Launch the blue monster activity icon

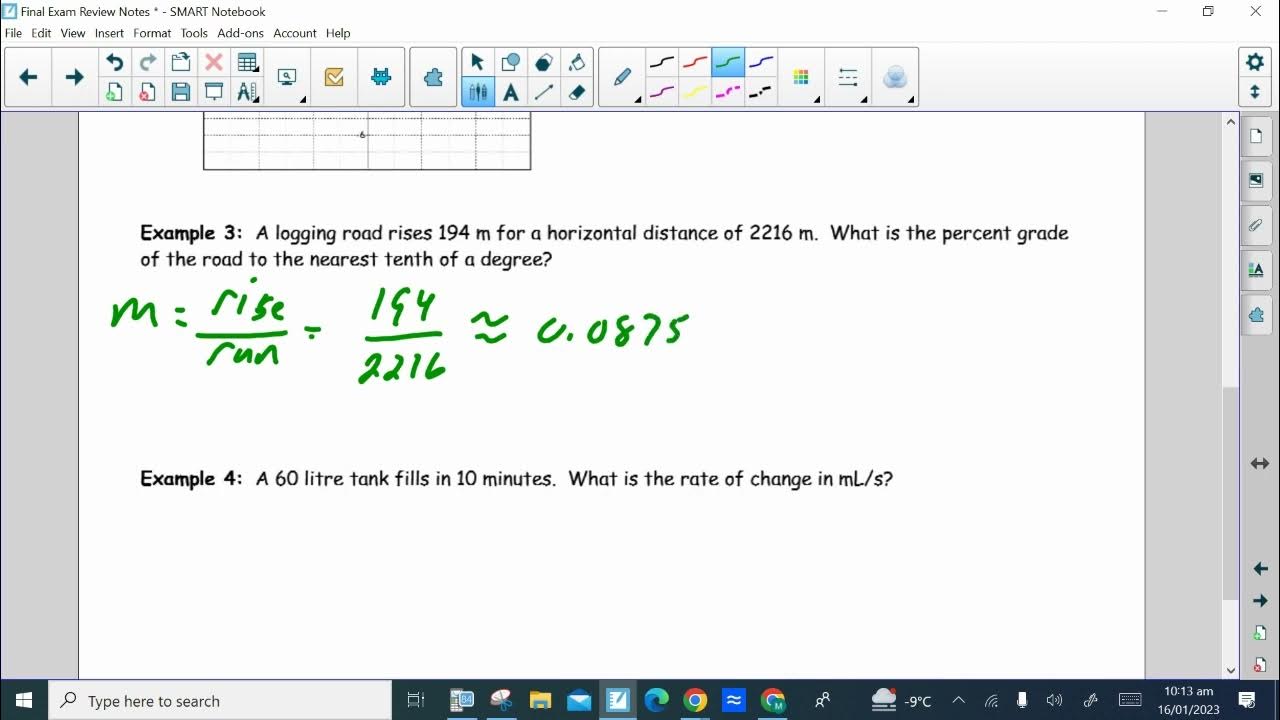tap(381, 77)
